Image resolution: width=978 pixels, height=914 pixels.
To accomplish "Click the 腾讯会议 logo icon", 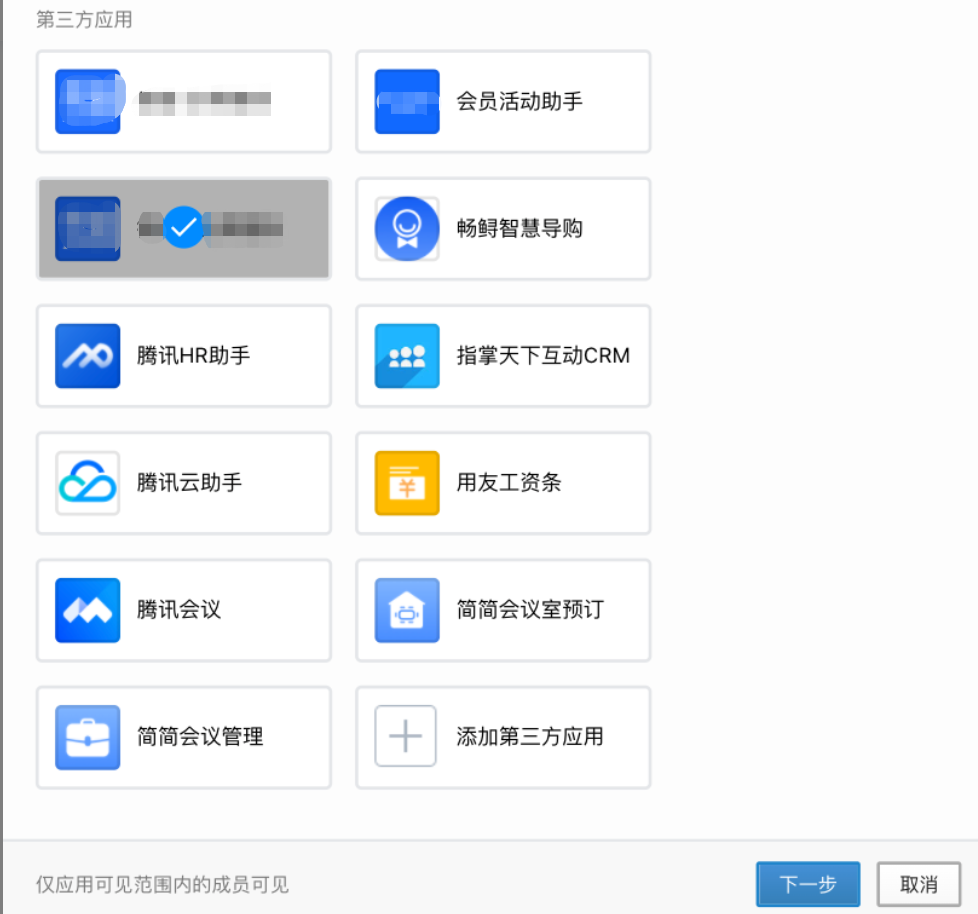I will [x=87, y=610].
